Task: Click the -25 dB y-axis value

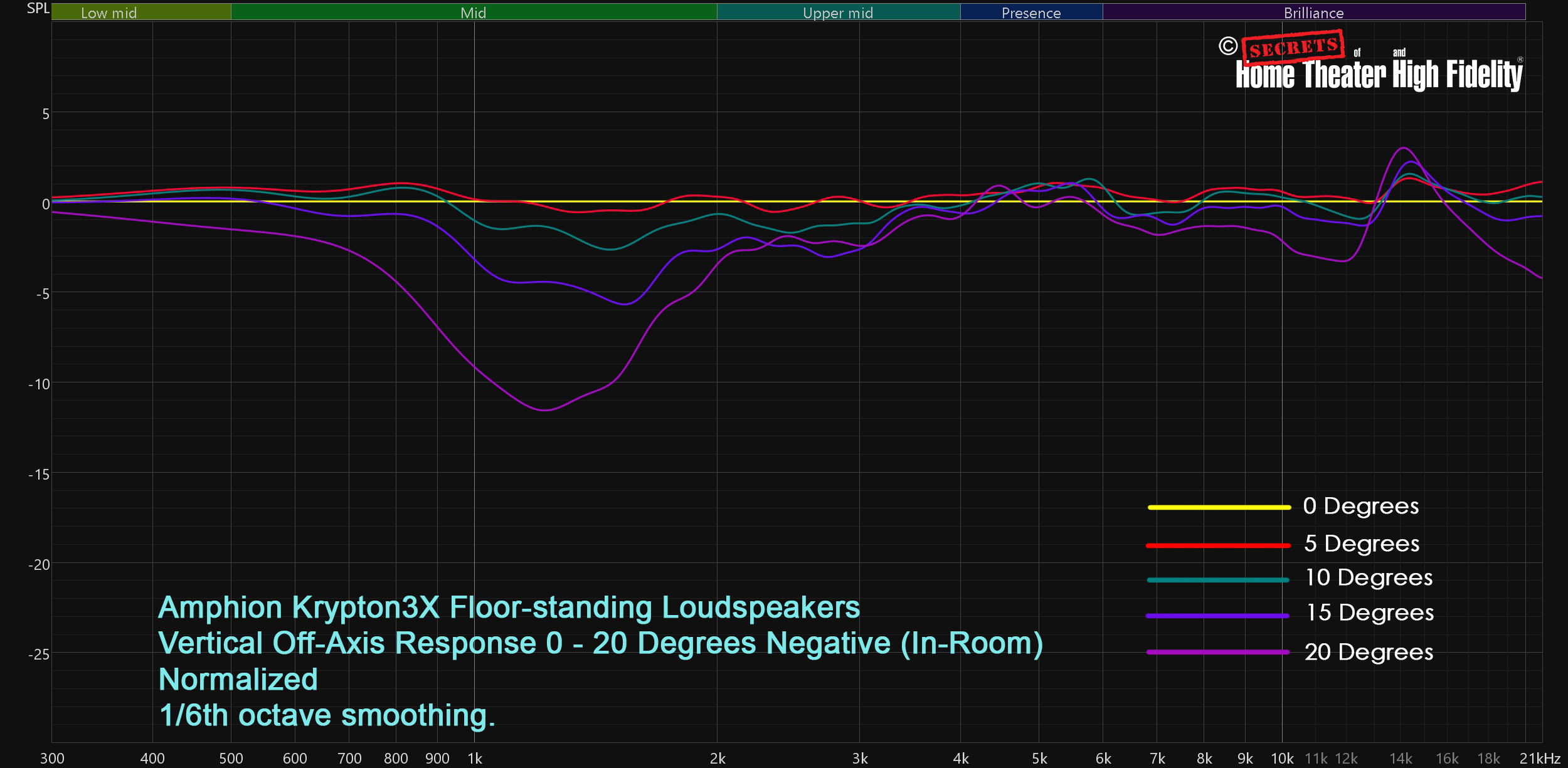Action: coord(39,655)
